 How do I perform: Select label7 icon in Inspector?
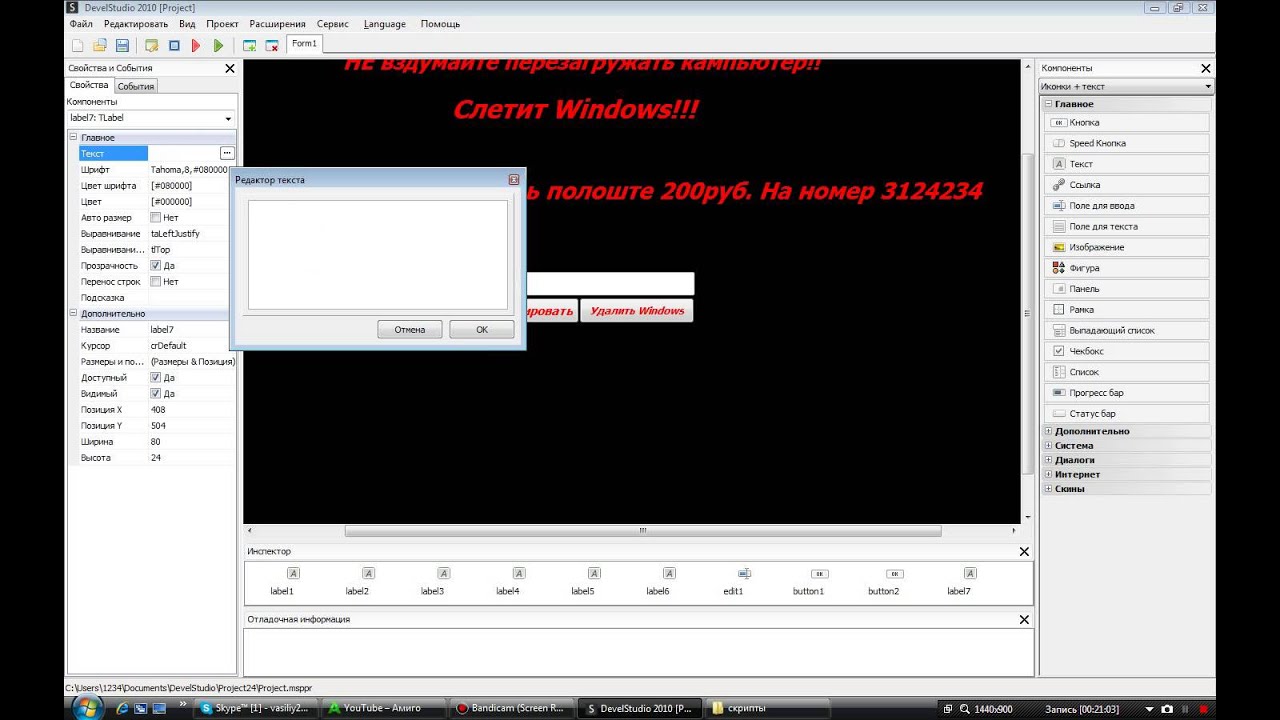pyautogui.click(x=970, y=573)
